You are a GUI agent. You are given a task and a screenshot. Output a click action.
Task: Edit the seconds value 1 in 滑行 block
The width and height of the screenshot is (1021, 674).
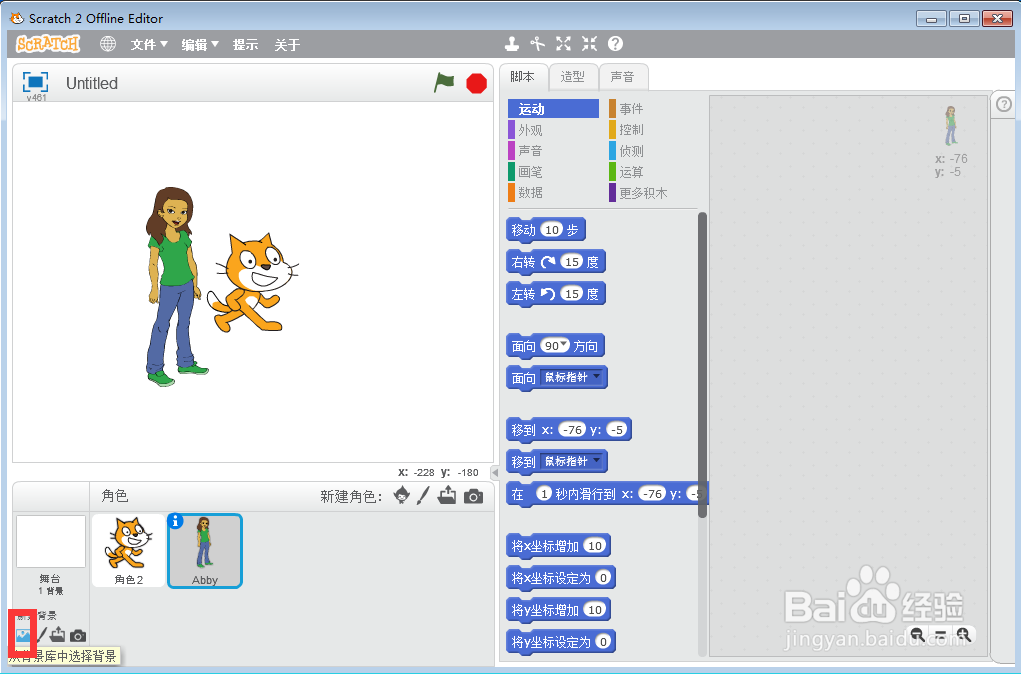point(544,494)
